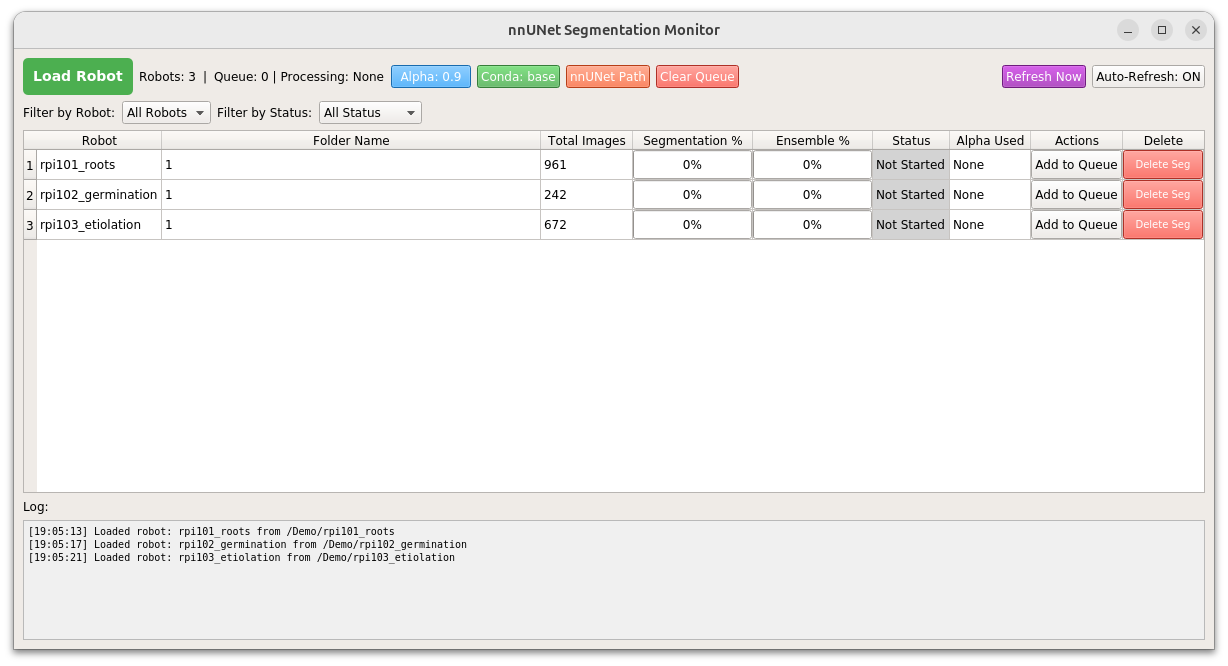1228x666 pixels.
Task: Click the Conda: base environment button
Action: 518,76
